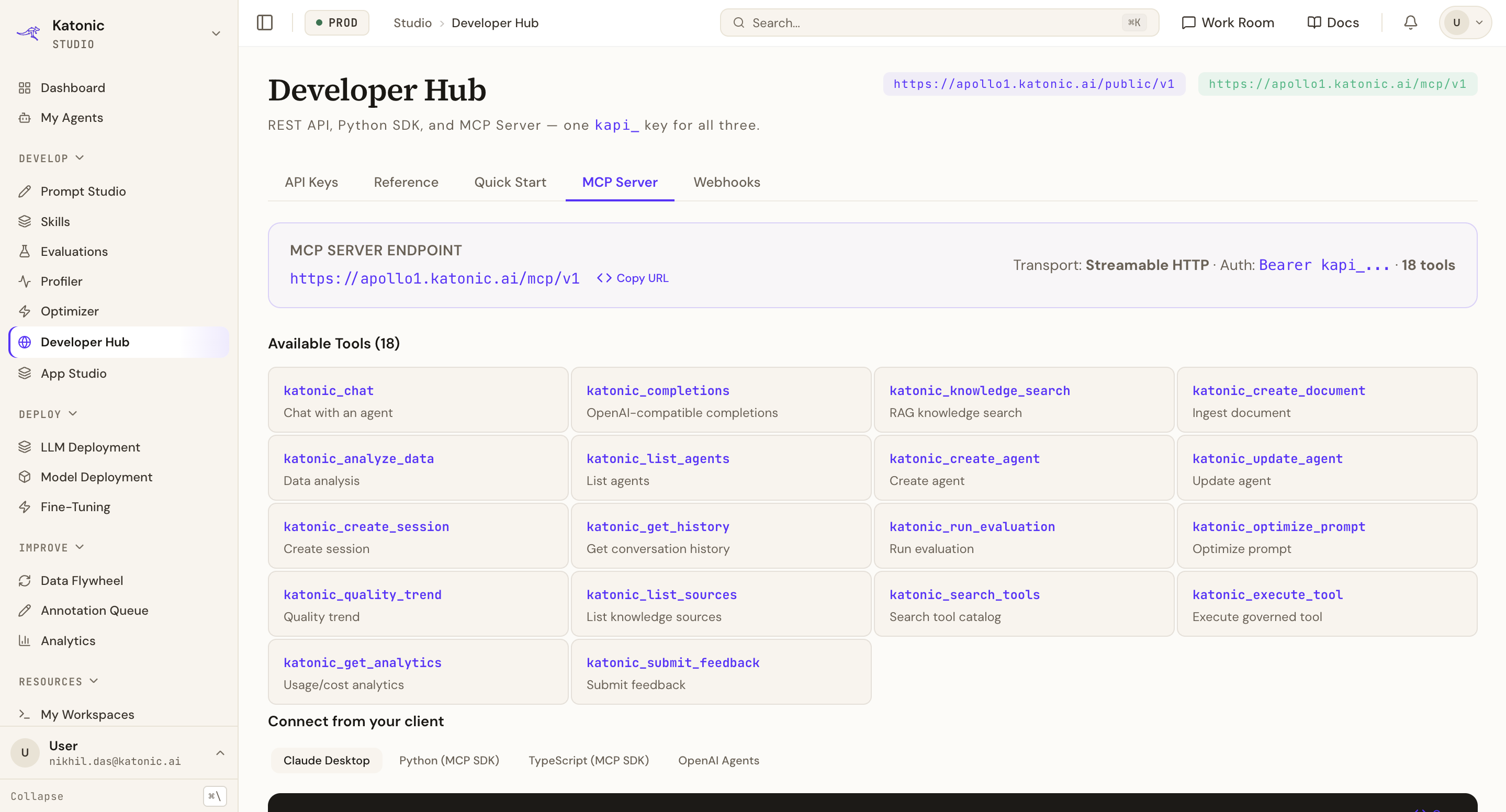Viewport: 1506px width, 812px height.
Task: Click the Katonic kangaroo logo icon
Action: (28, 33)
